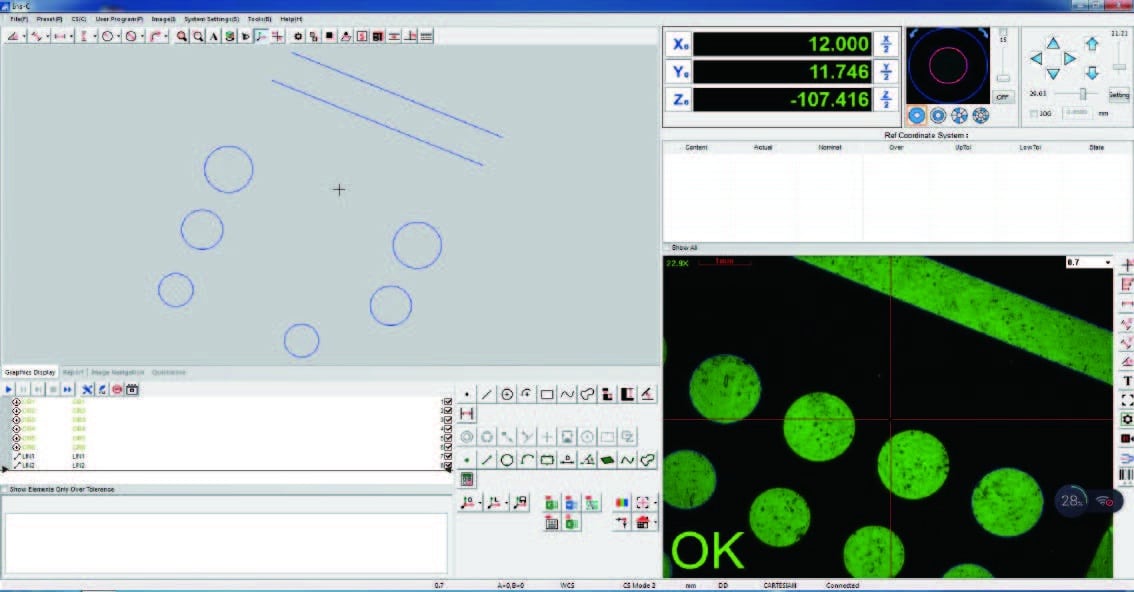
Task: Click the blue play button above element list
Action: 9,389
